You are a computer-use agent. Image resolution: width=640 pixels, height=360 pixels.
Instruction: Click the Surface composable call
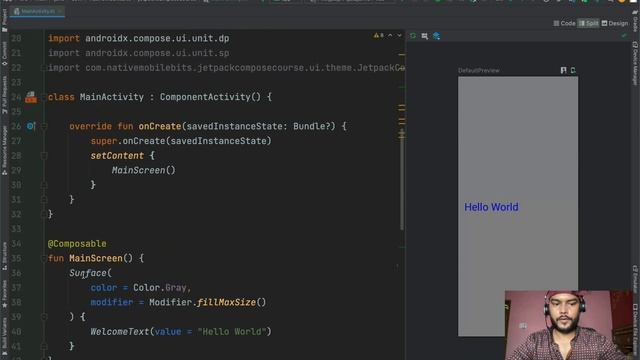click(x=88, y=273)
